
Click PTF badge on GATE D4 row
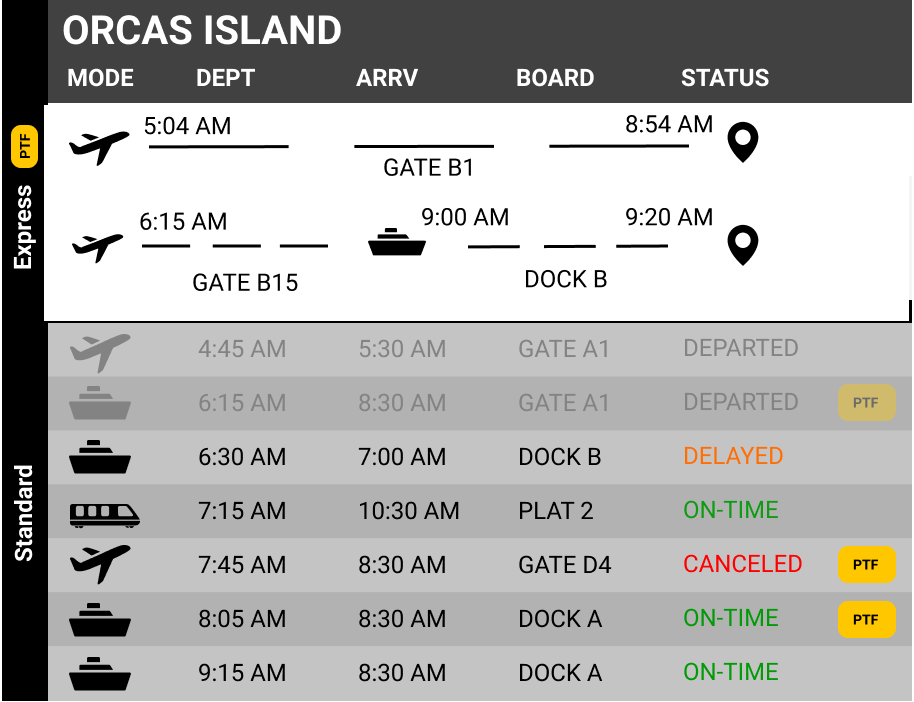pyautogui.click(x=866, y=564)
